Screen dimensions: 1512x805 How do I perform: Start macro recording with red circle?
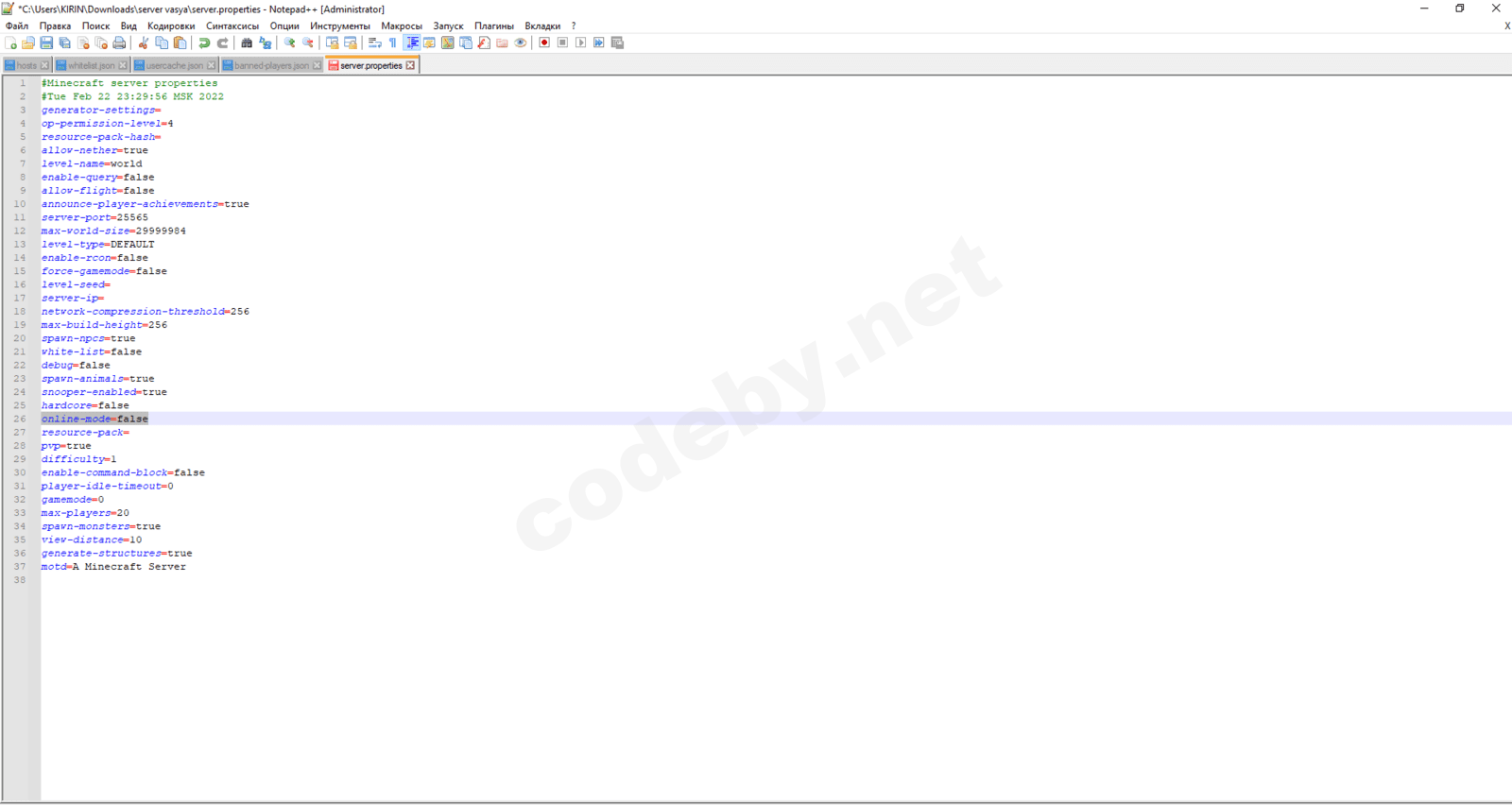pos(544,43)
